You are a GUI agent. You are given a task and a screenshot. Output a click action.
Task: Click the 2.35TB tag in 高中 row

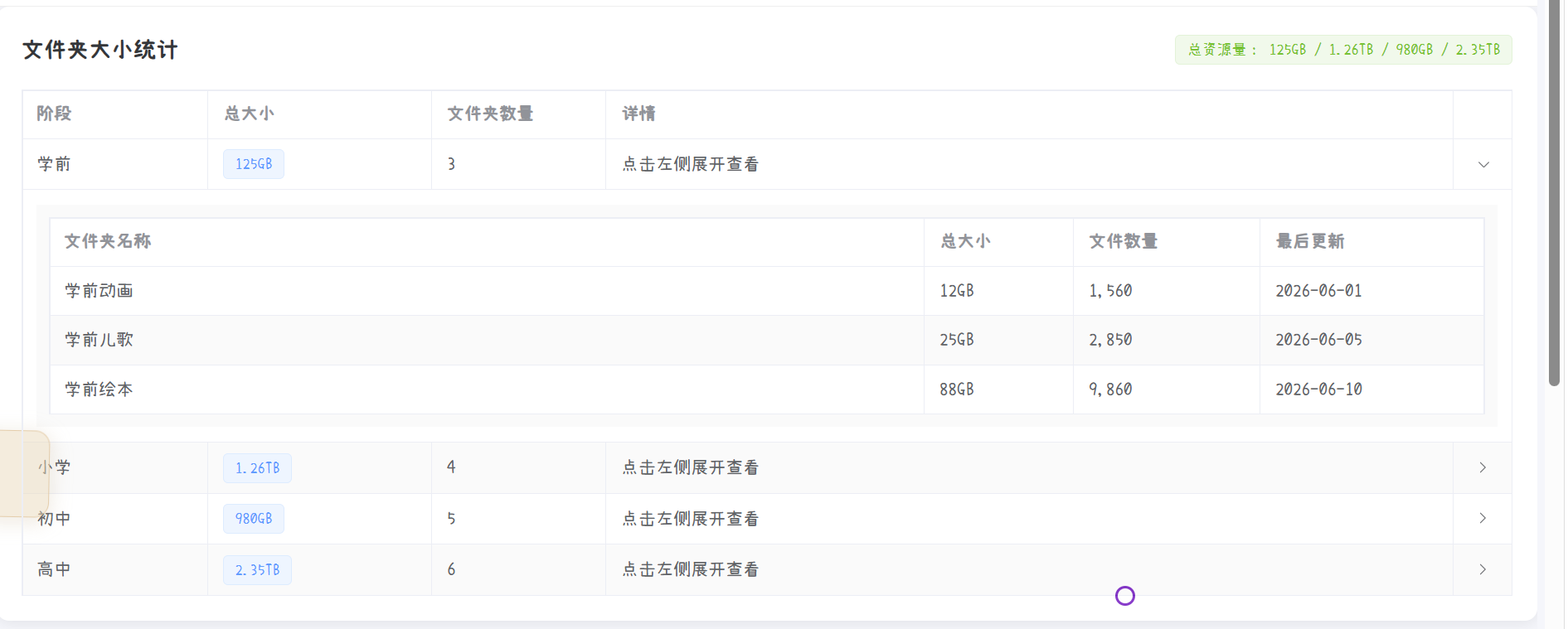[257, 570]
